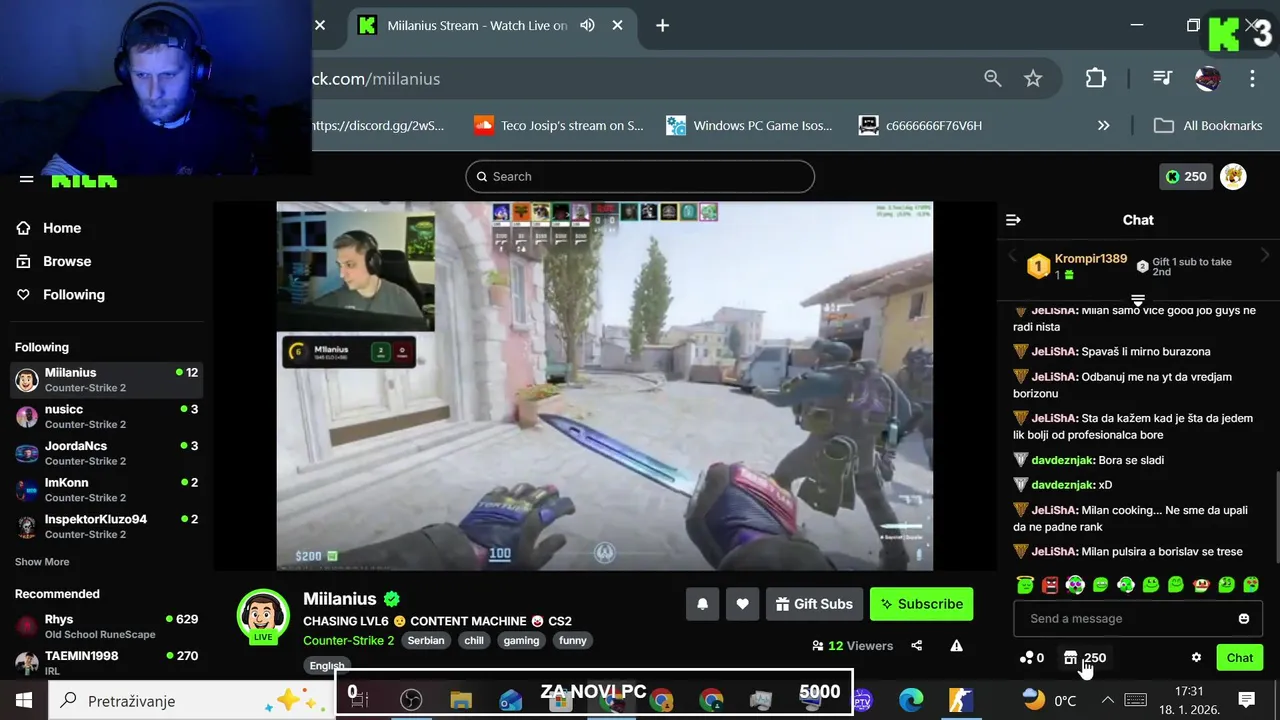Open Microsoft Edge from the taskbar

(911, 700)
